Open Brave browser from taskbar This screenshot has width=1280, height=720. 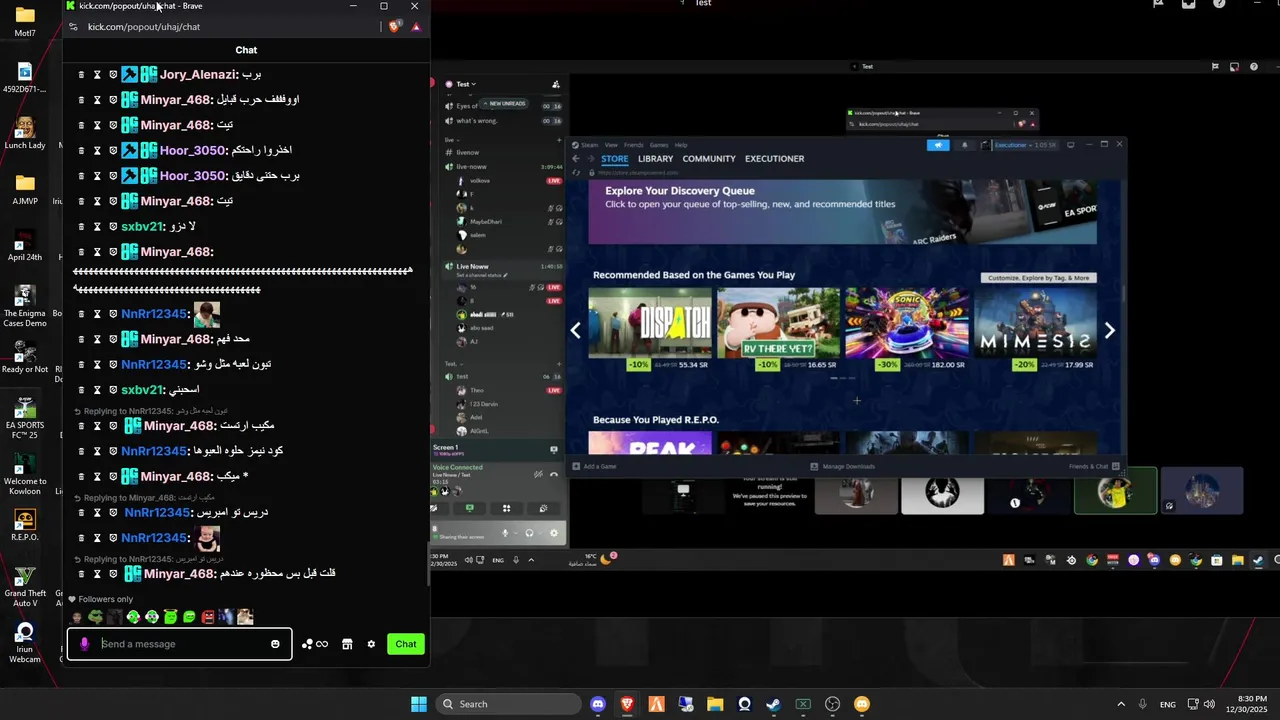pos(627,704)
